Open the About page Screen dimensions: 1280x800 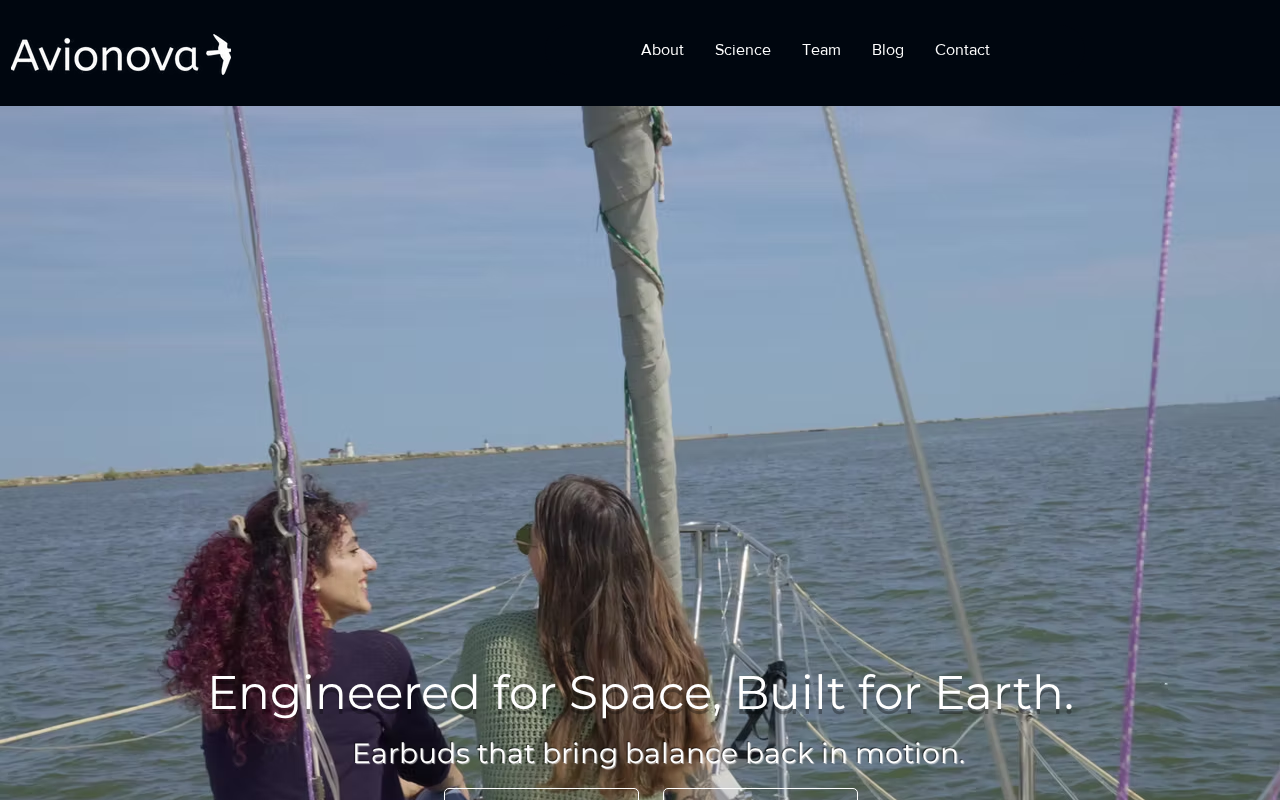tap(662, 50)
